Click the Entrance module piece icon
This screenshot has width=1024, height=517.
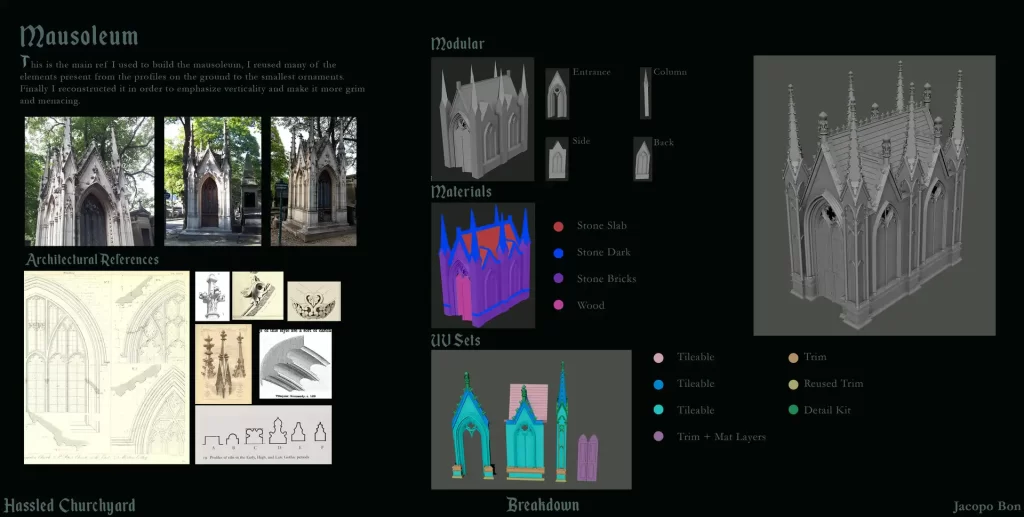(x=557, y=95)
